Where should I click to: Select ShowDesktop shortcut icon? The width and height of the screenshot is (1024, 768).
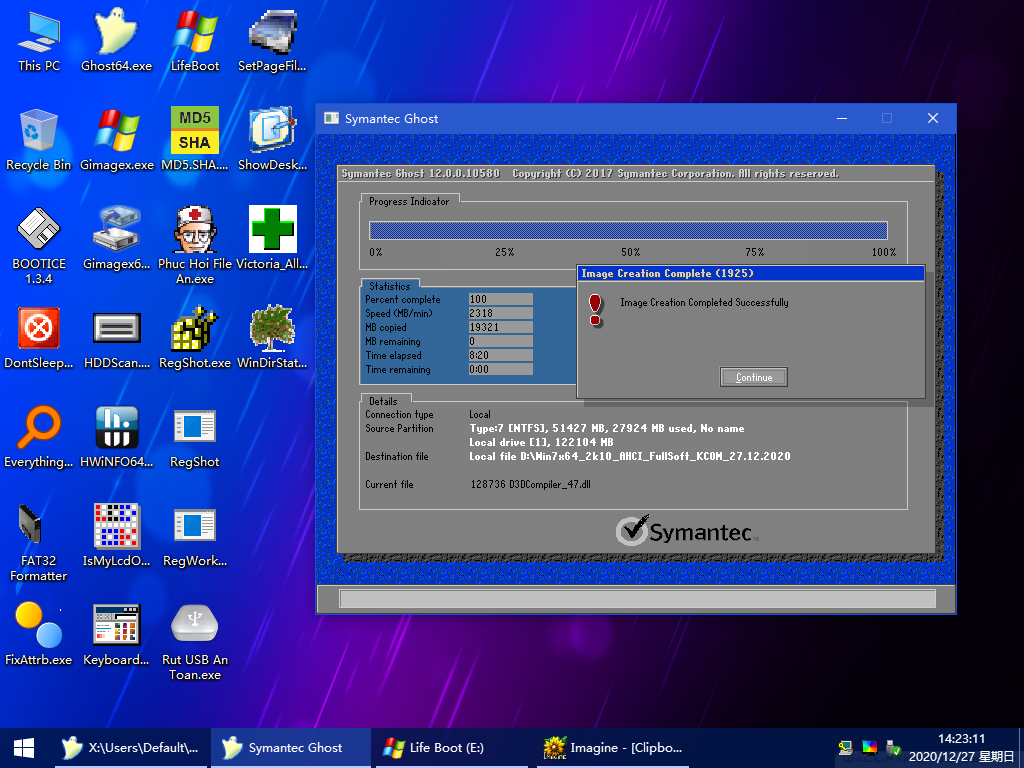[272, 140]
